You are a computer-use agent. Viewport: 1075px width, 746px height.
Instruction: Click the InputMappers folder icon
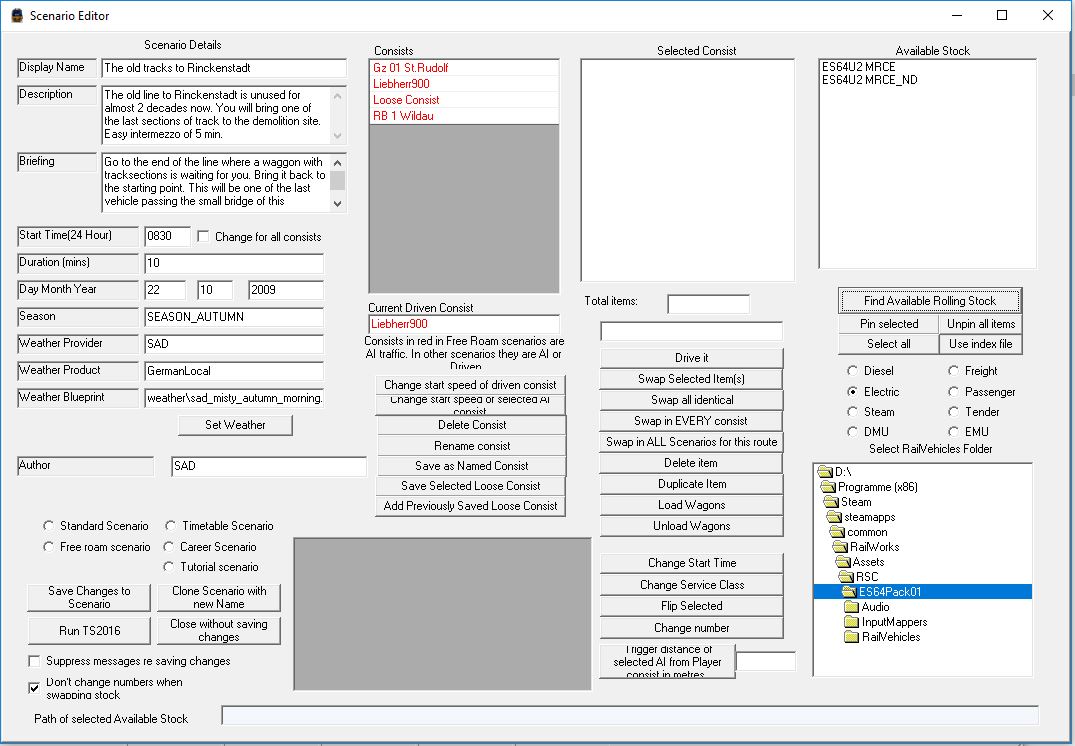coord(853,622)
